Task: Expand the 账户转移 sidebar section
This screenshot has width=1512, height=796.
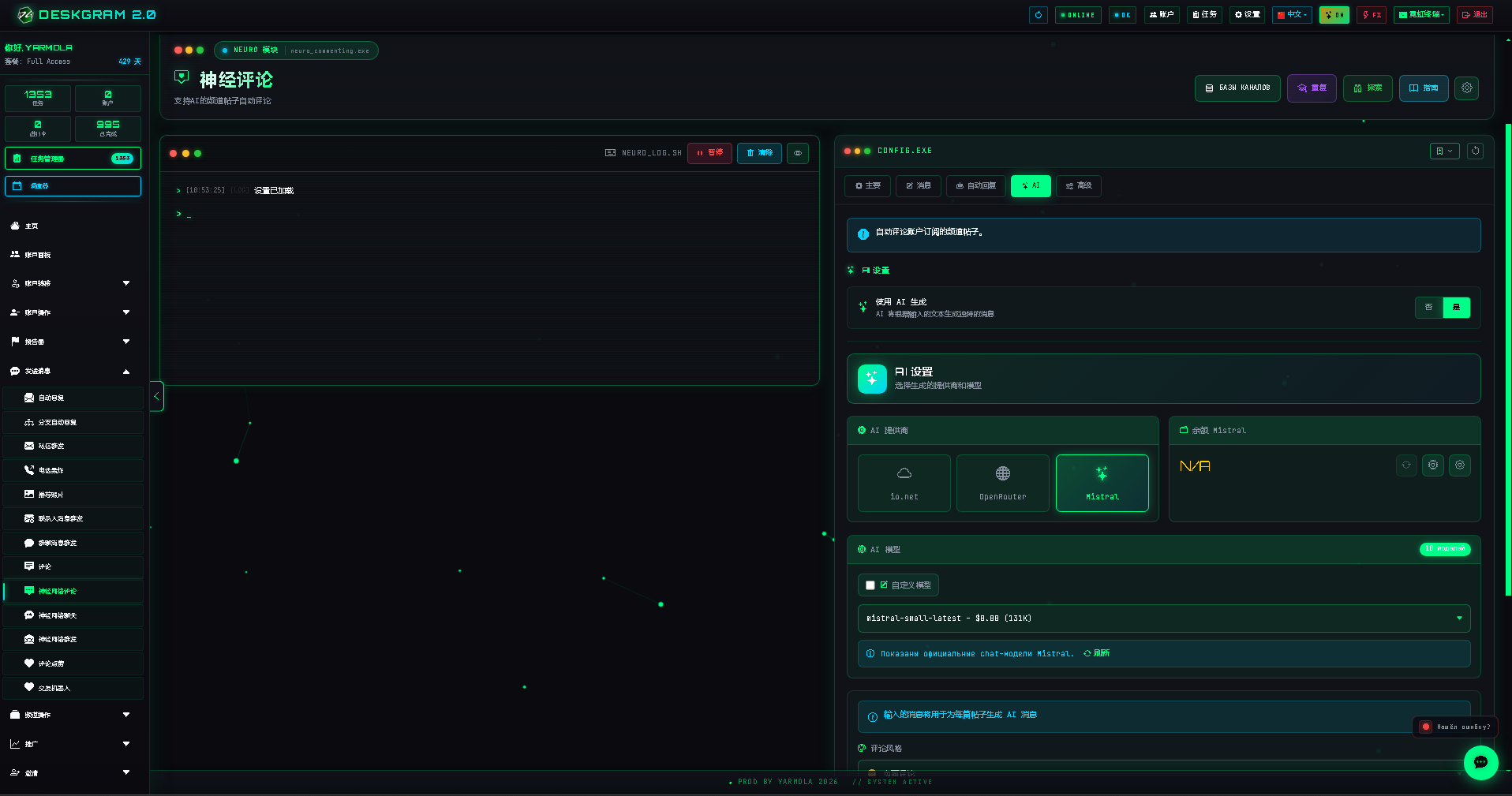Action: pyautogui.click(x=74, y=283)
